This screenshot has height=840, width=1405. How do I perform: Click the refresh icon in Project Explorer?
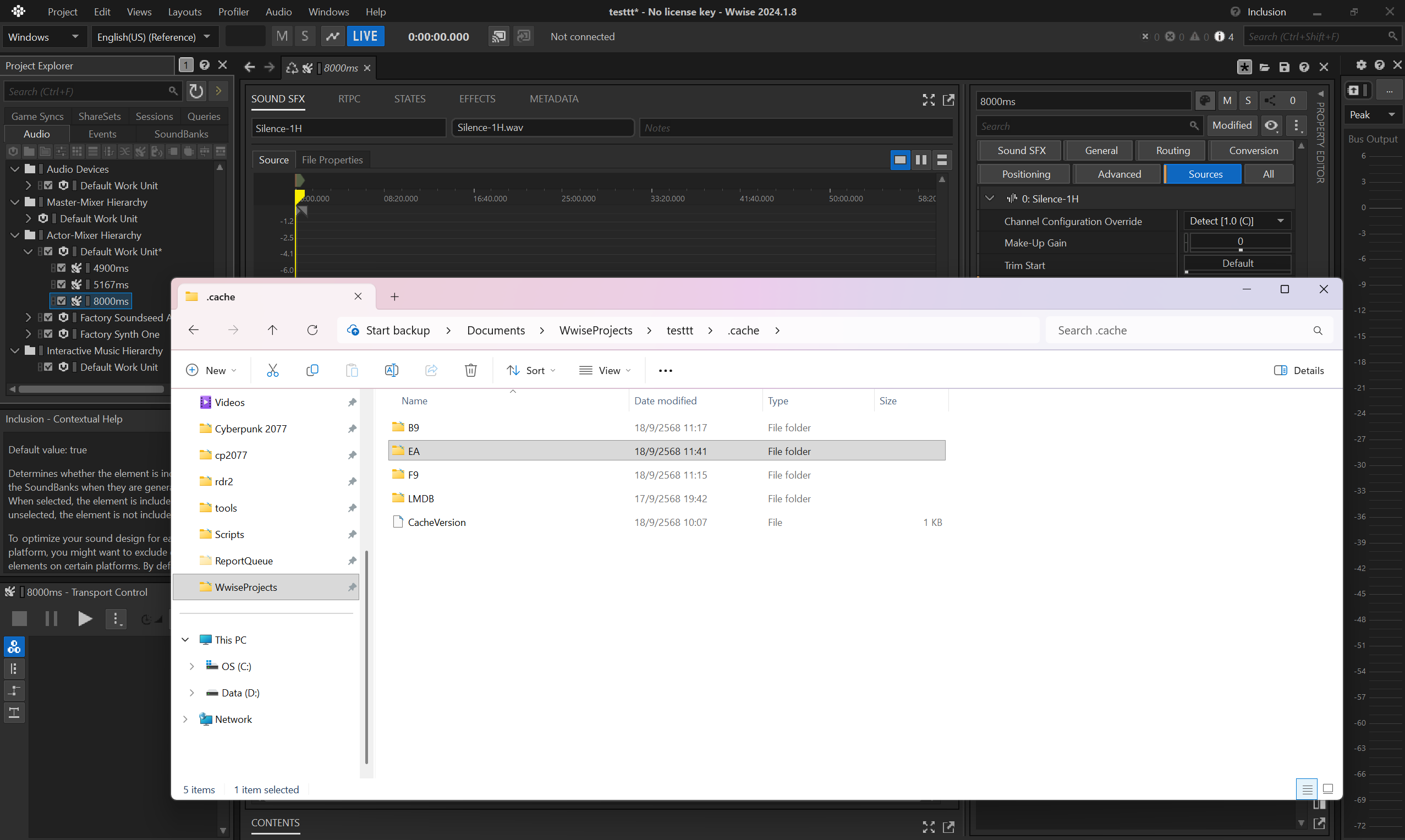click(x=196, y=91)
